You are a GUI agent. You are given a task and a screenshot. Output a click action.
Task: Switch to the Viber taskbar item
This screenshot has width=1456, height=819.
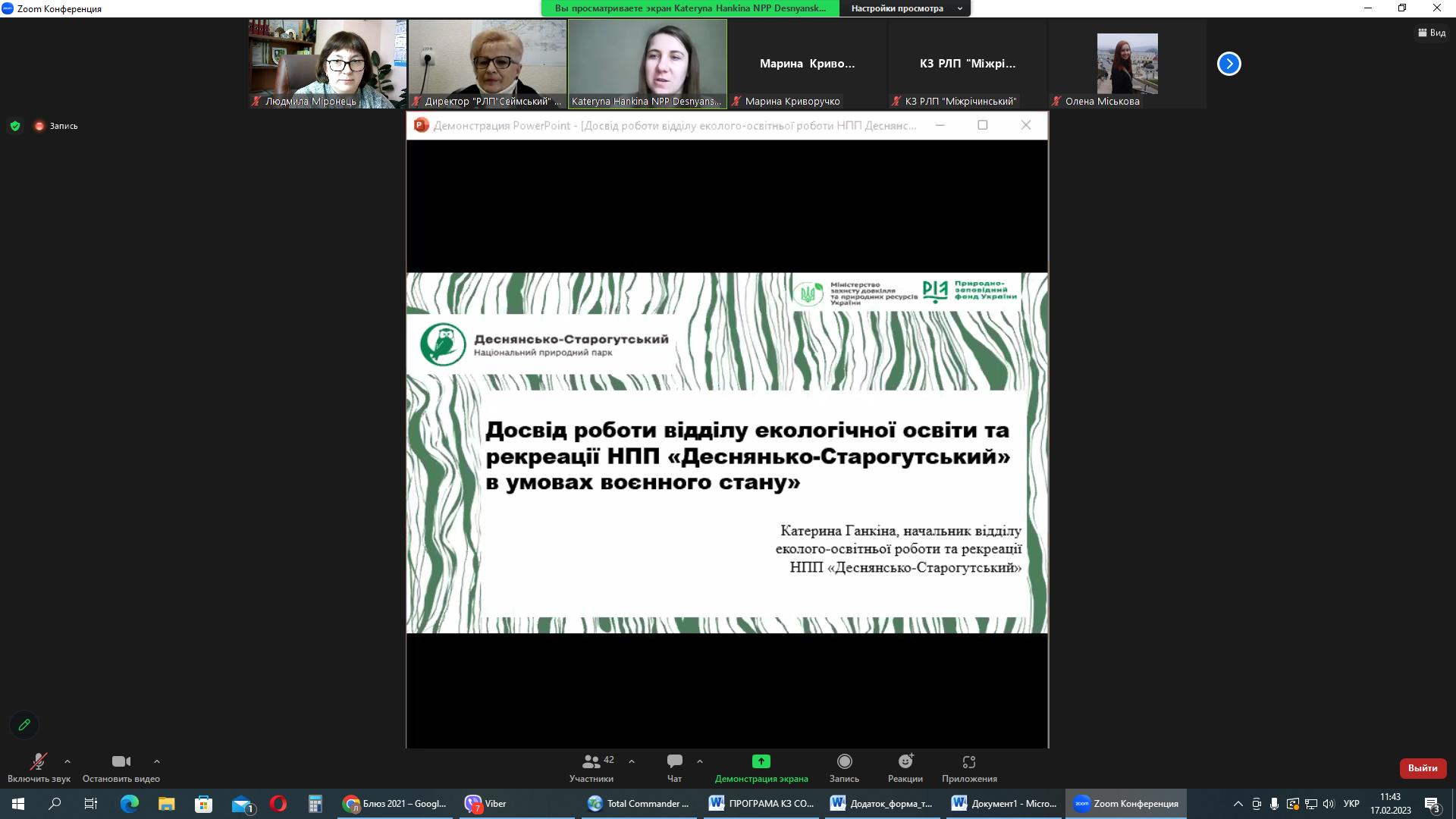487,804
